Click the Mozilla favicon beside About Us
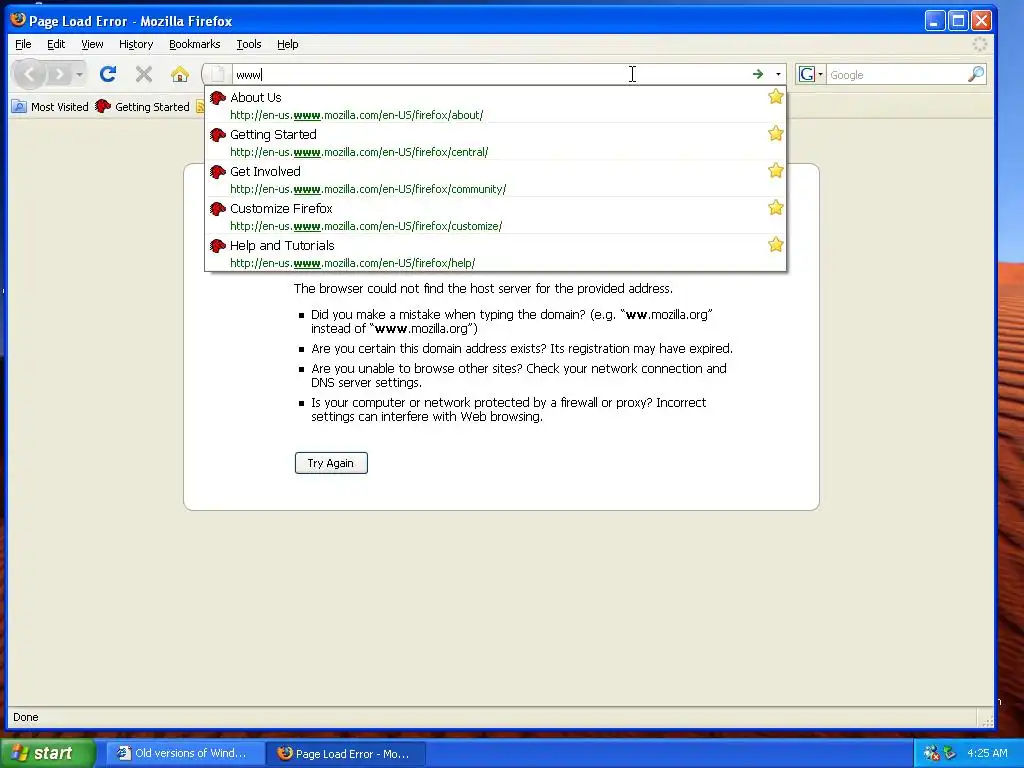1024x768 pixels. tap(217, 98)
